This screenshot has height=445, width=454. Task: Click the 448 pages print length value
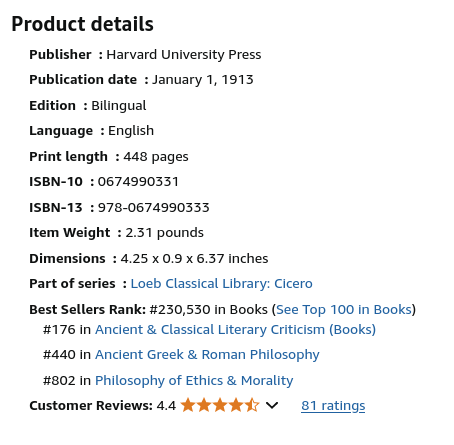pyautogui.click(x=156, y=157)
